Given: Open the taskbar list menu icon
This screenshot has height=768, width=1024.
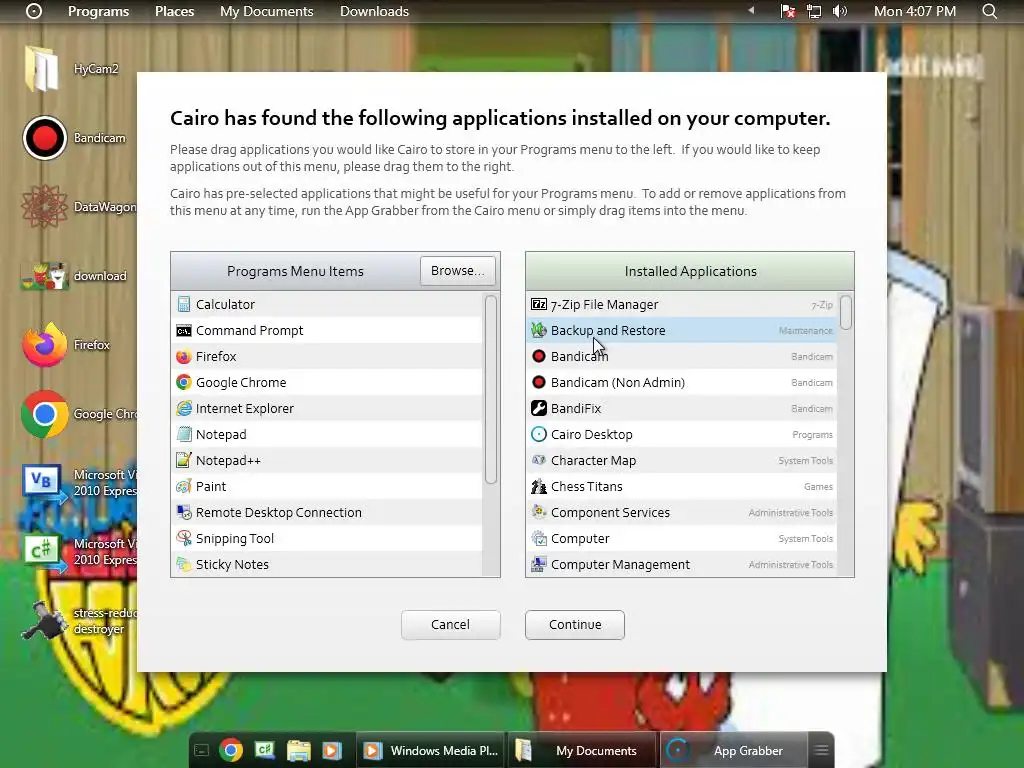Looking at the screenshot, I should pyautogui.click(x=822, y=750).
